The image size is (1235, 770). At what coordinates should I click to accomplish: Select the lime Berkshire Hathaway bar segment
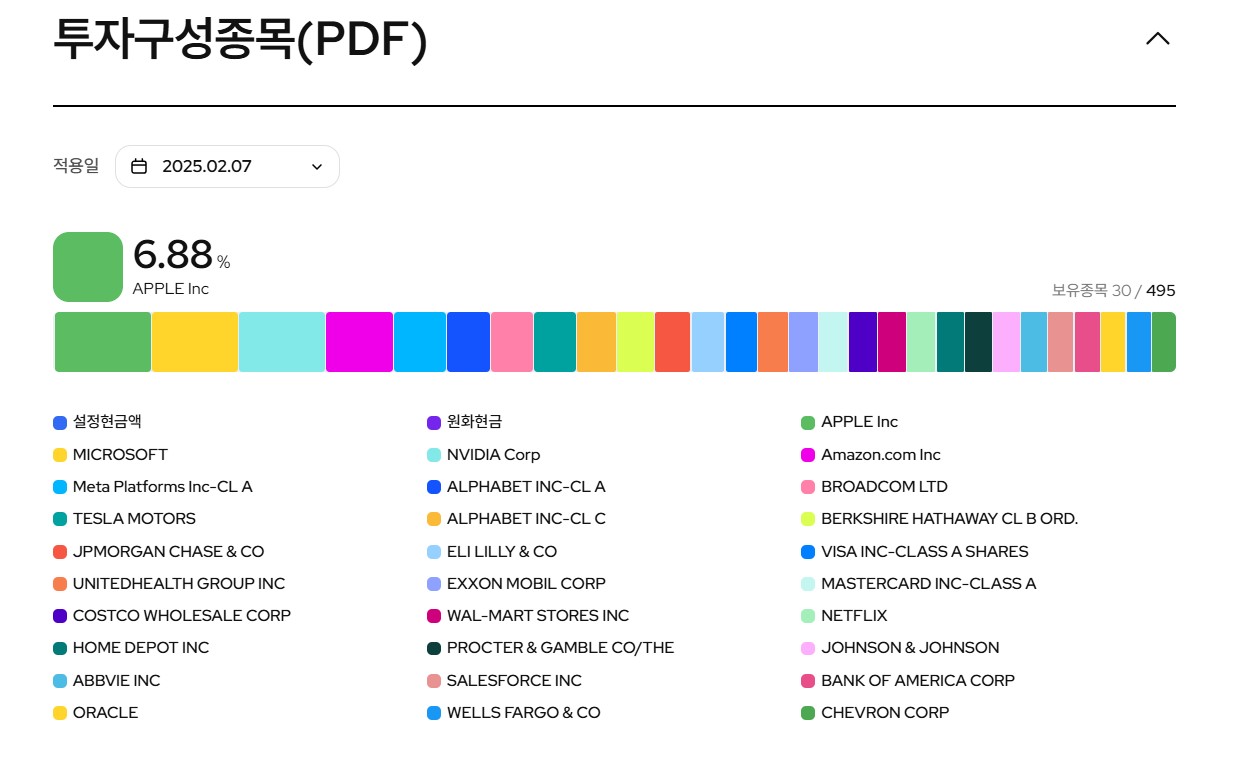tap(635, 342)
